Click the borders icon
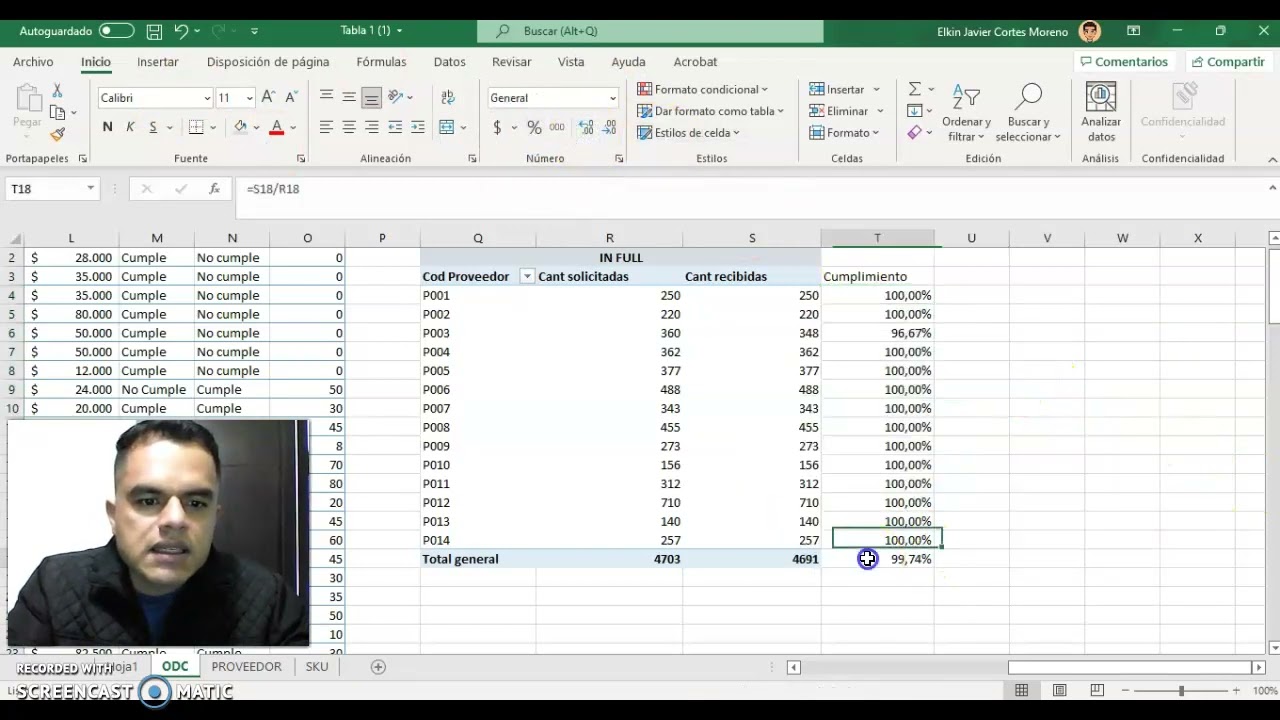This screenshot has height=720, width=1280. (x=196, y=127)
